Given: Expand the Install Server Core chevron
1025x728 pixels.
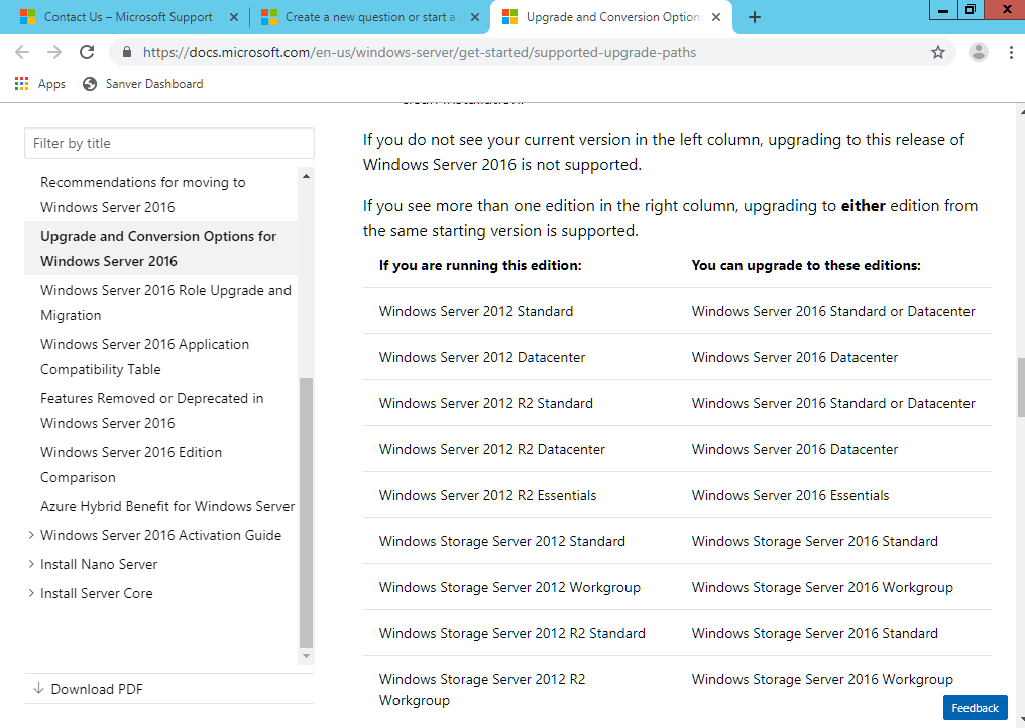Looking at the screenshot, I should point(31,593).
